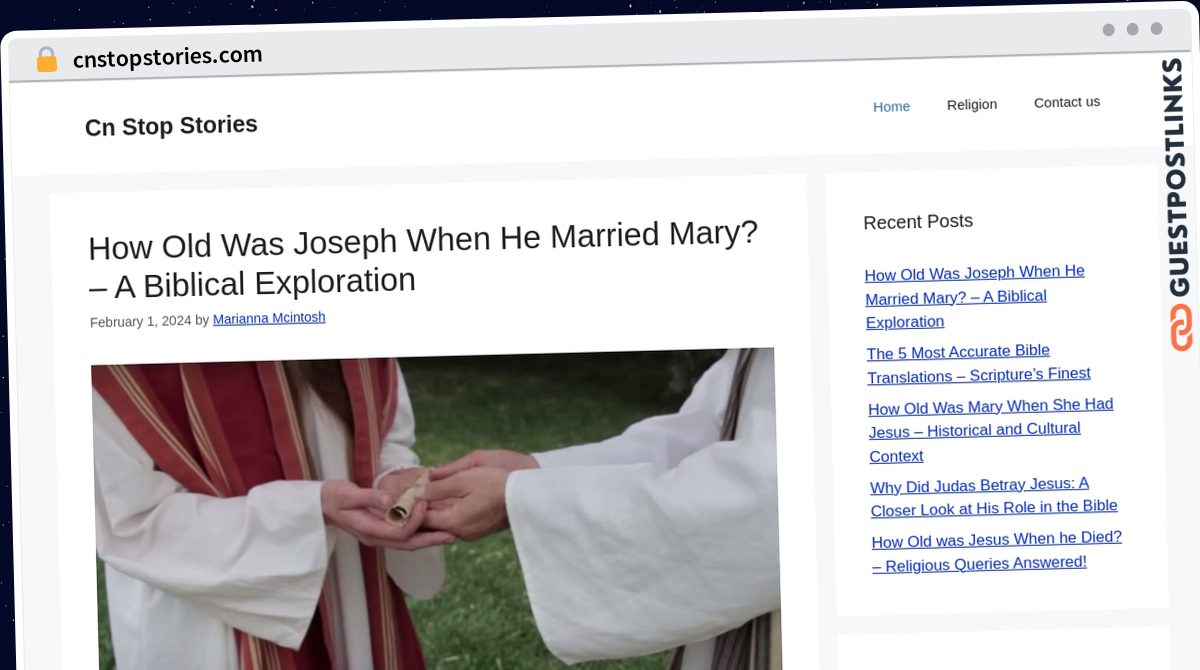Click the February 1, 2024 post date
The image size is (1200, 670).
point(140,321)
